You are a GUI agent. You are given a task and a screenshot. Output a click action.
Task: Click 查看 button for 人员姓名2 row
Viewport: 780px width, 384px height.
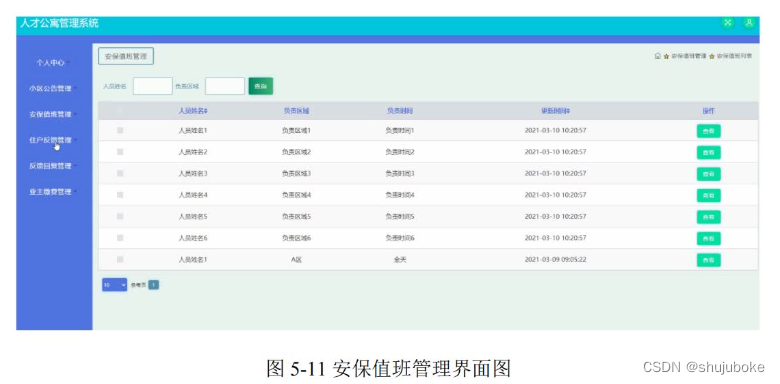coord(708,152)
